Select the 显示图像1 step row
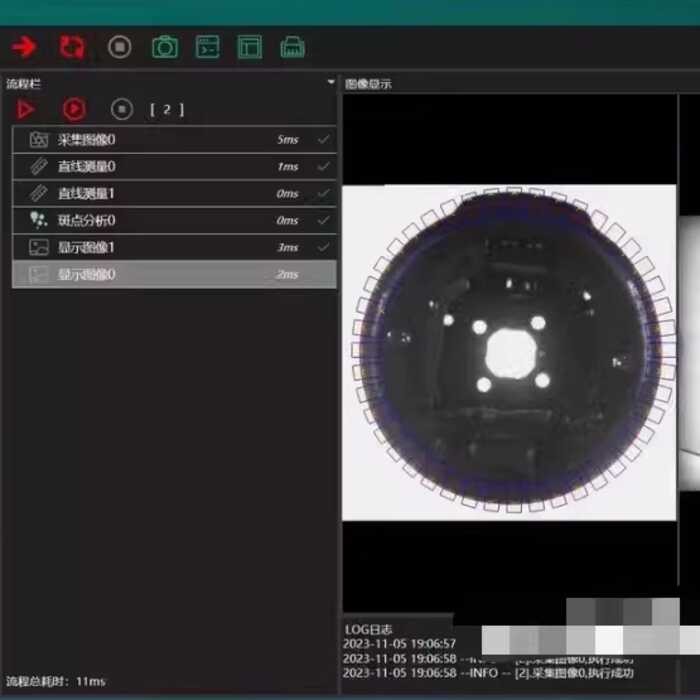700x700 pixels. 175,247
